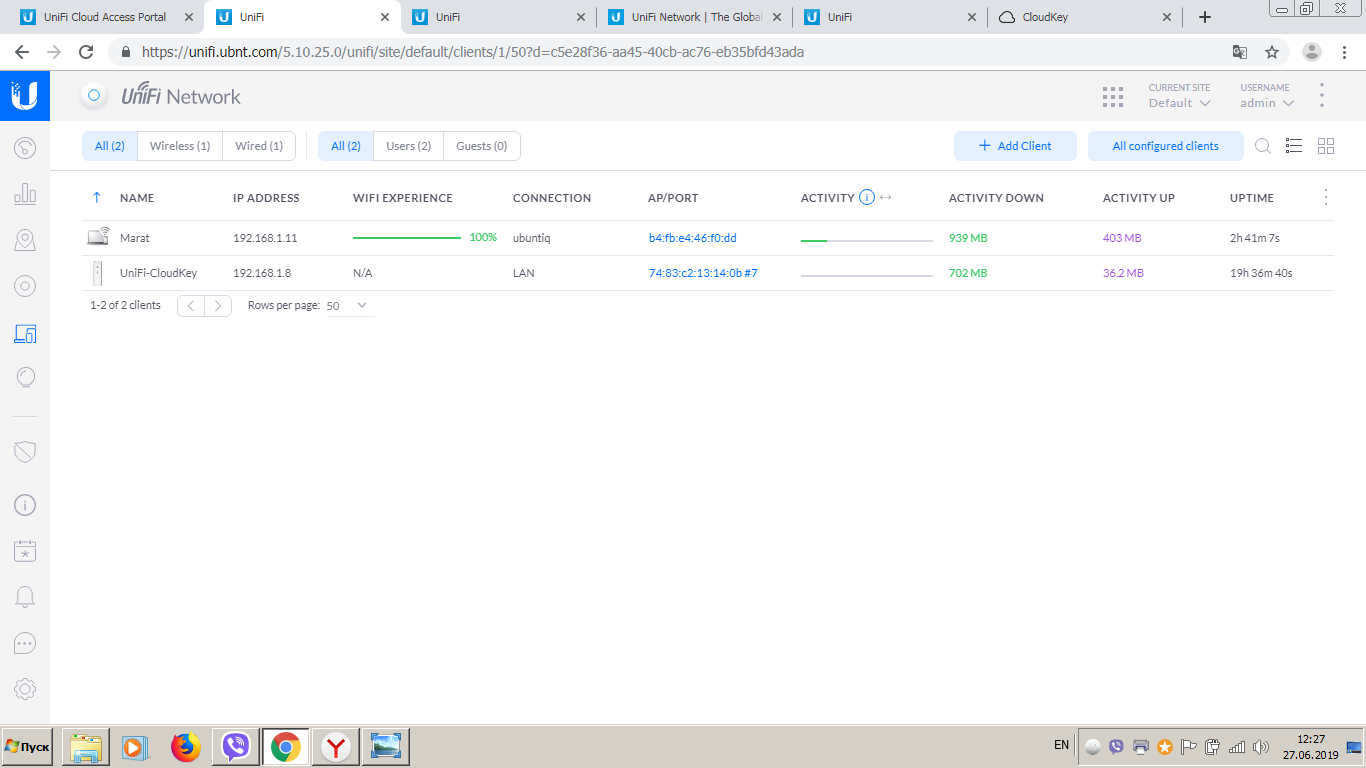The image size is (1366, 768).
Task: Filter by Wired (1) clients
Action: [259, 146]
